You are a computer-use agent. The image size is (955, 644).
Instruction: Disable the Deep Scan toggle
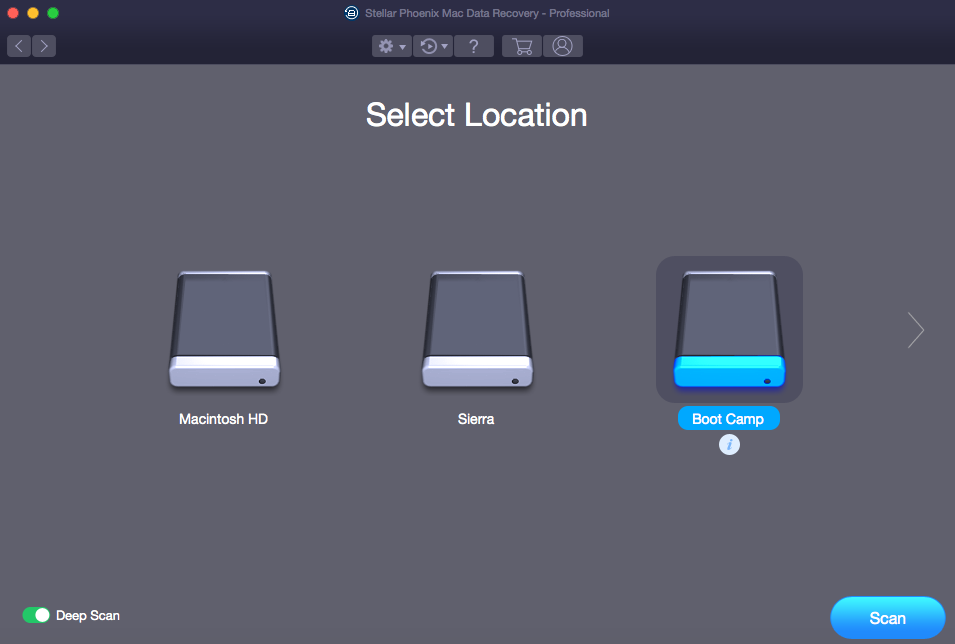[36, 615]
